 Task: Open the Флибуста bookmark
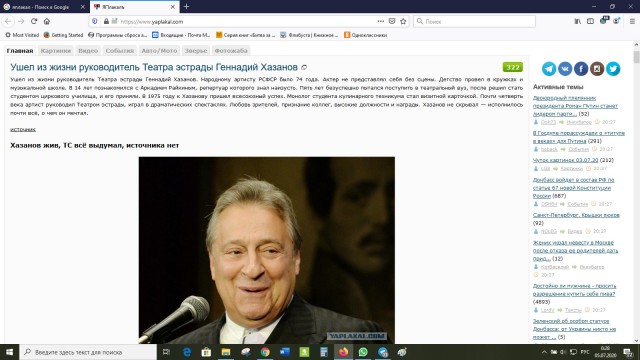pyautogui.click(x=309, y=35)
